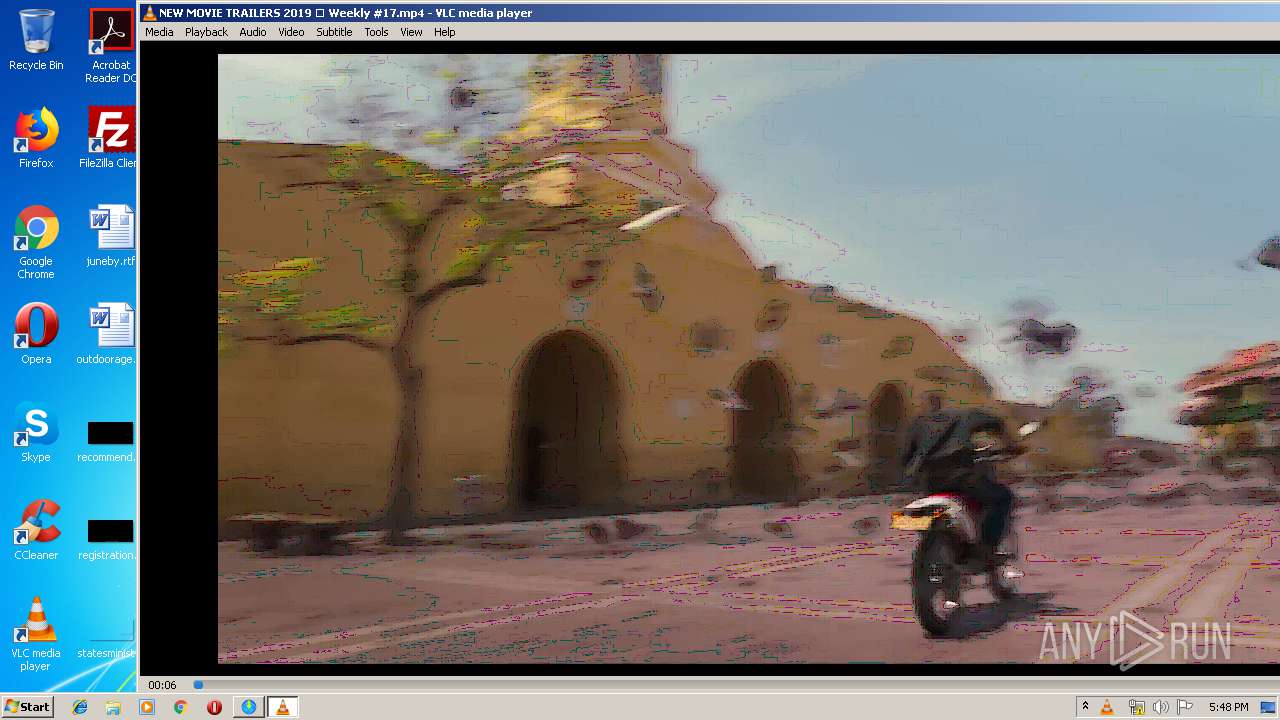This screenshot has height=720, width=1280.
Task: Select the CCleaner desktop shortcut
Action: pos(36,530)
